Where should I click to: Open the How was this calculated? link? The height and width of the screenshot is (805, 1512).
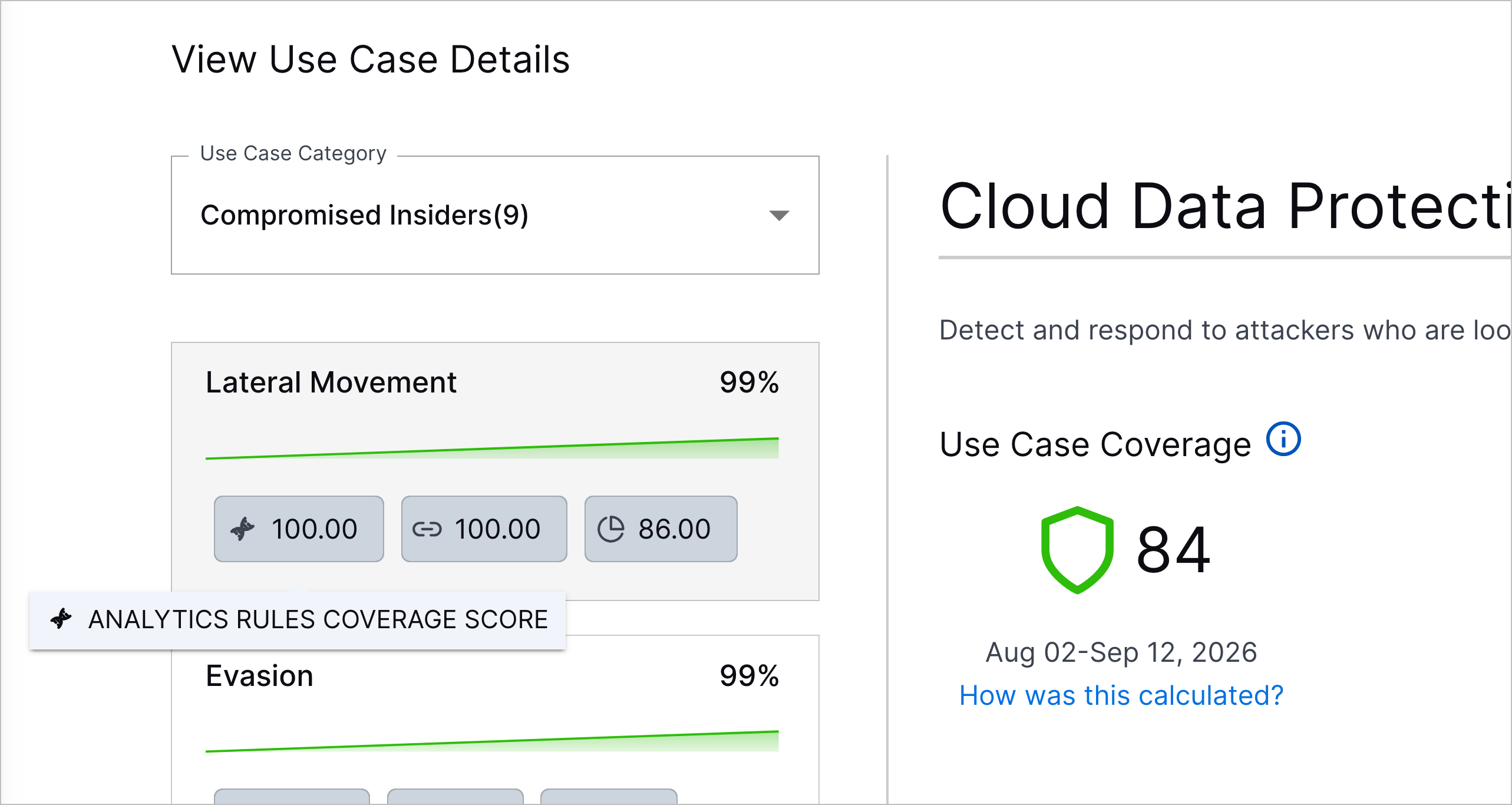(x=1121, y=695)
